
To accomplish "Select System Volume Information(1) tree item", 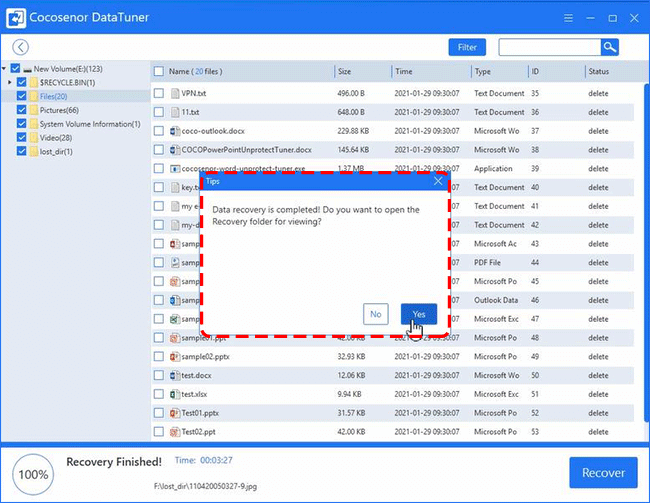I will (90, 124).
